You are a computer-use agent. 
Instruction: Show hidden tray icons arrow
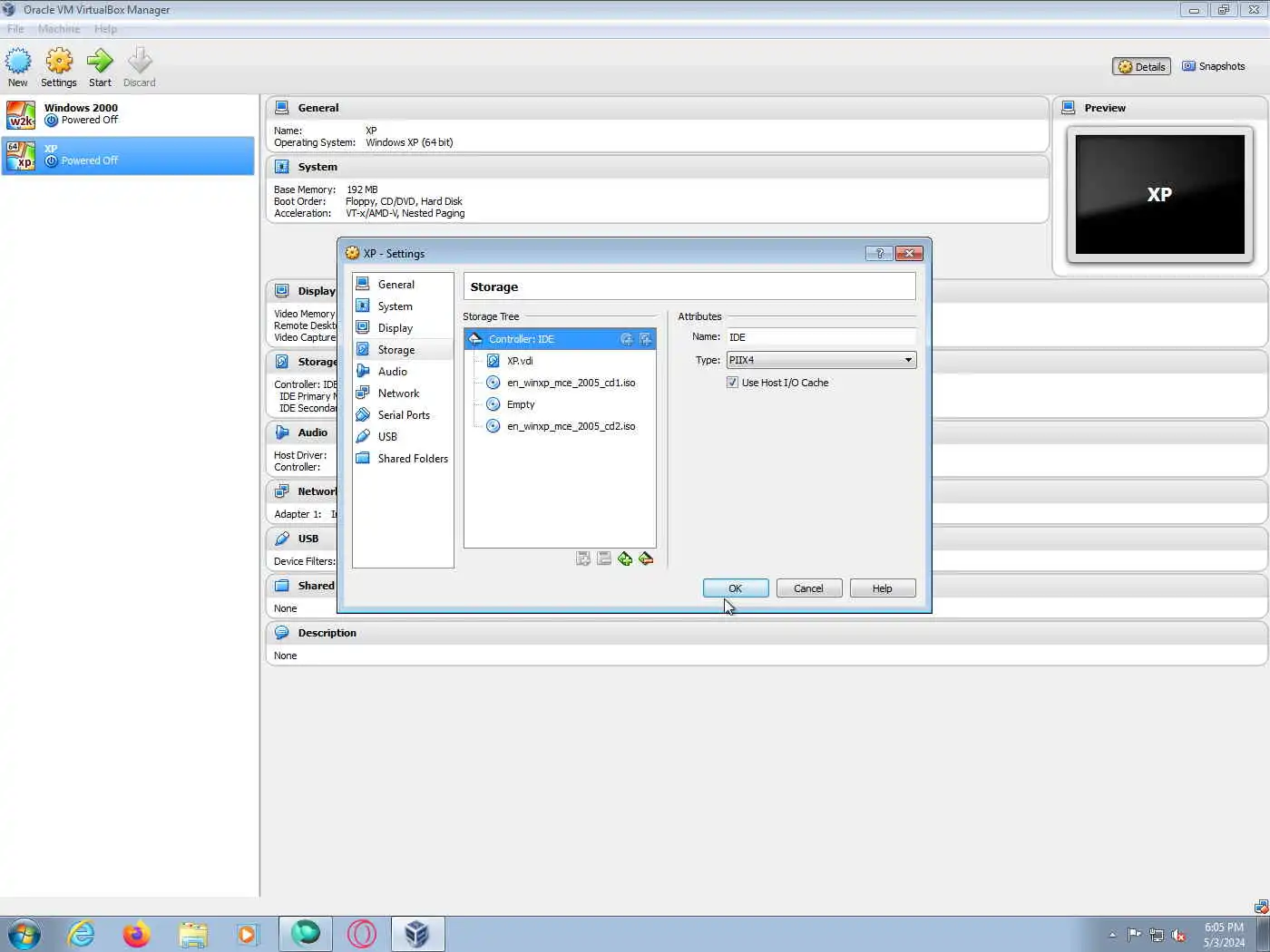(x=1112, y=935)
